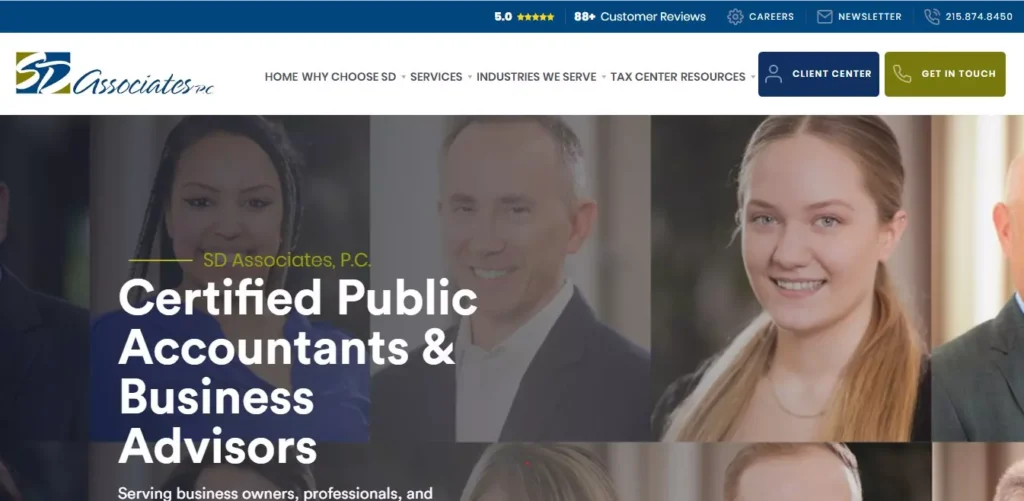
Task: Expand the Services dropdown arrow
Action: coord(470,77)
